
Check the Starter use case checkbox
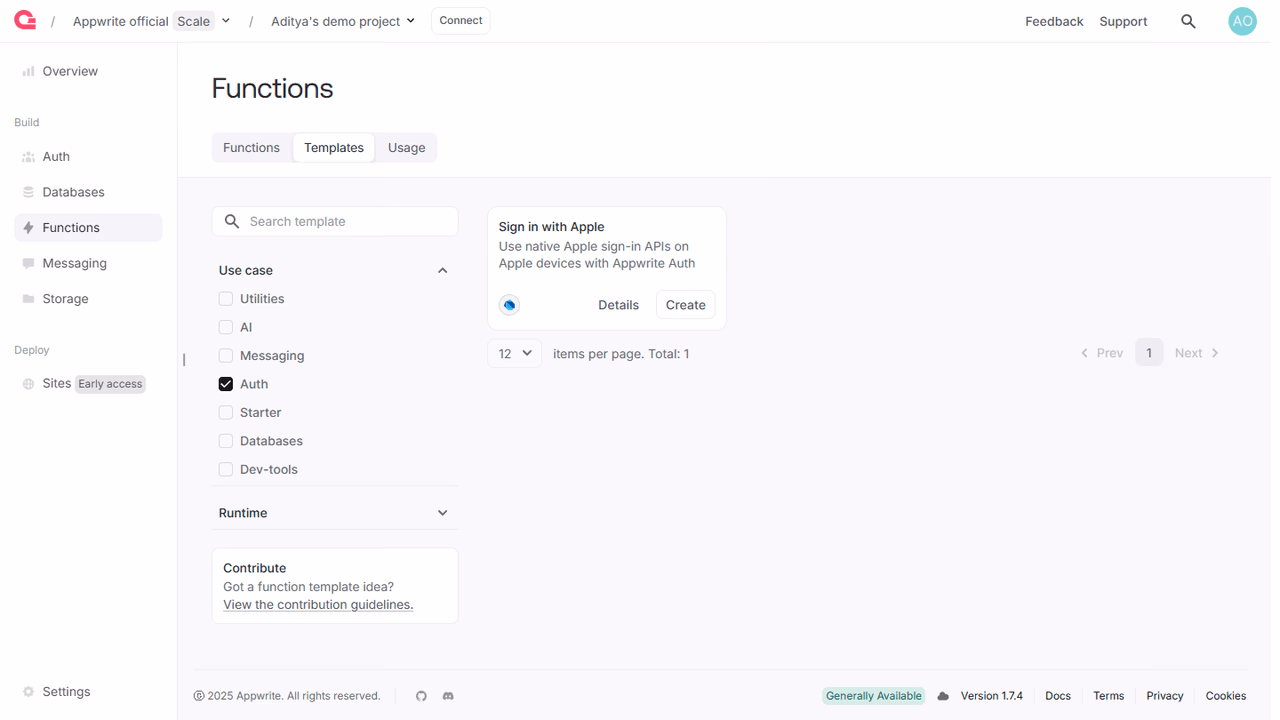[x=226, y=413]
